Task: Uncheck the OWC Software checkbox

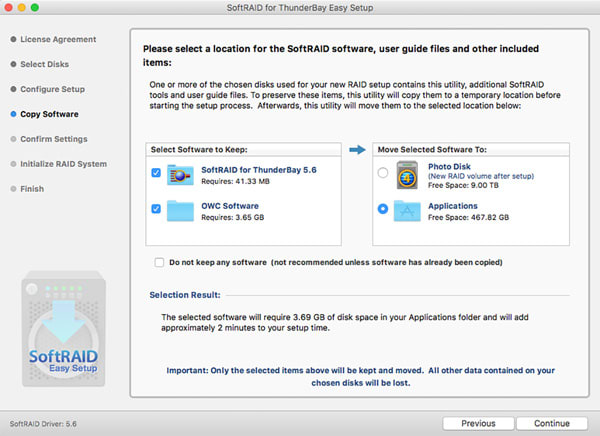Action: point(155,208)
